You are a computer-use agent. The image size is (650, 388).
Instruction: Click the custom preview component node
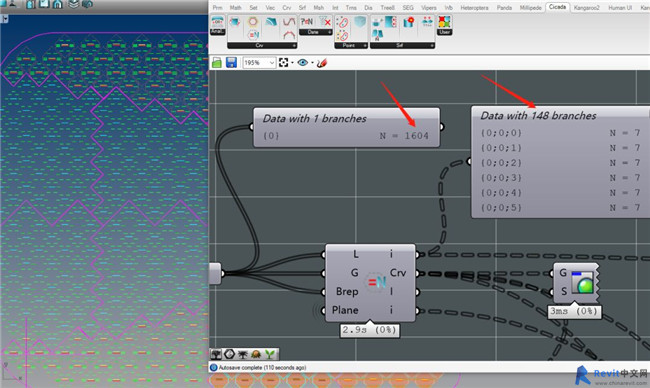pyautogui.click(x=576, y=283)
